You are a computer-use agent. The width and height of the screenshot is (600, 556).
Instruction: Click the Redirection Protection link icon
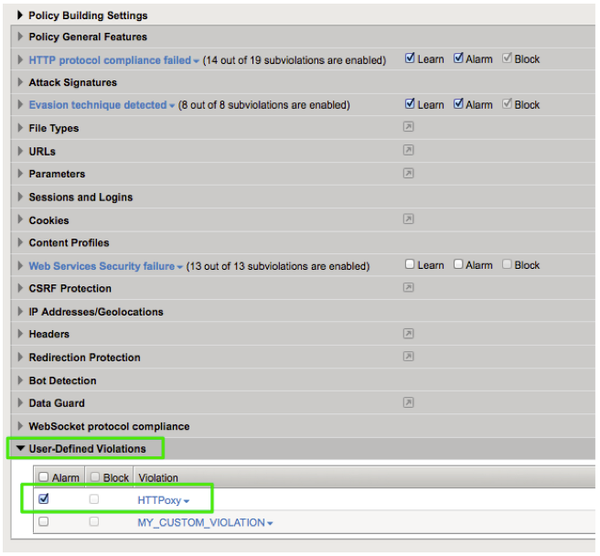(x=408, y=357)
